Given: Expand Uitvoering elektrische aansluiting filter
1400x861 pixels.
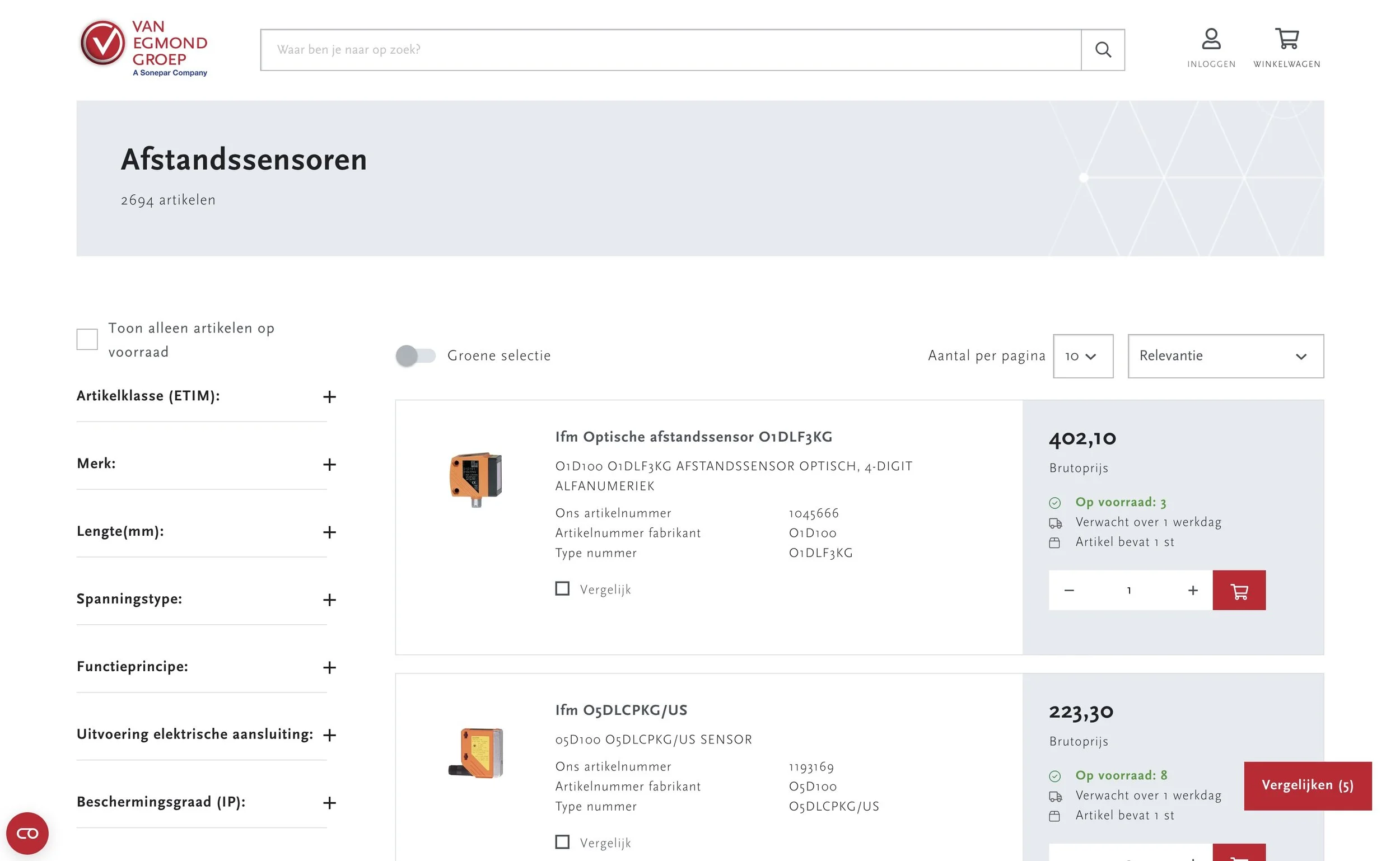Looking at the screenshot, I should (329, 736).
